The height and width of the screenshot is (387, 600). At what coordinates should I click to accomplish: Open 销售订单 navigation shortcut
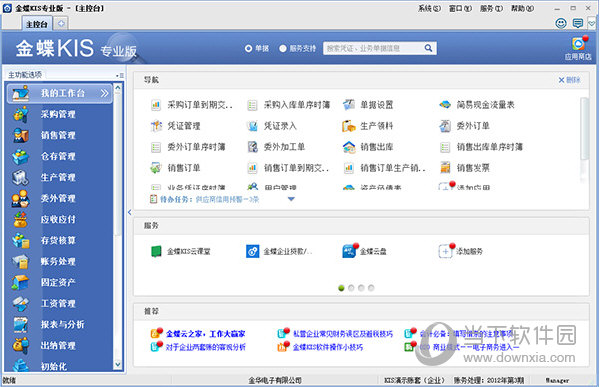176,168
